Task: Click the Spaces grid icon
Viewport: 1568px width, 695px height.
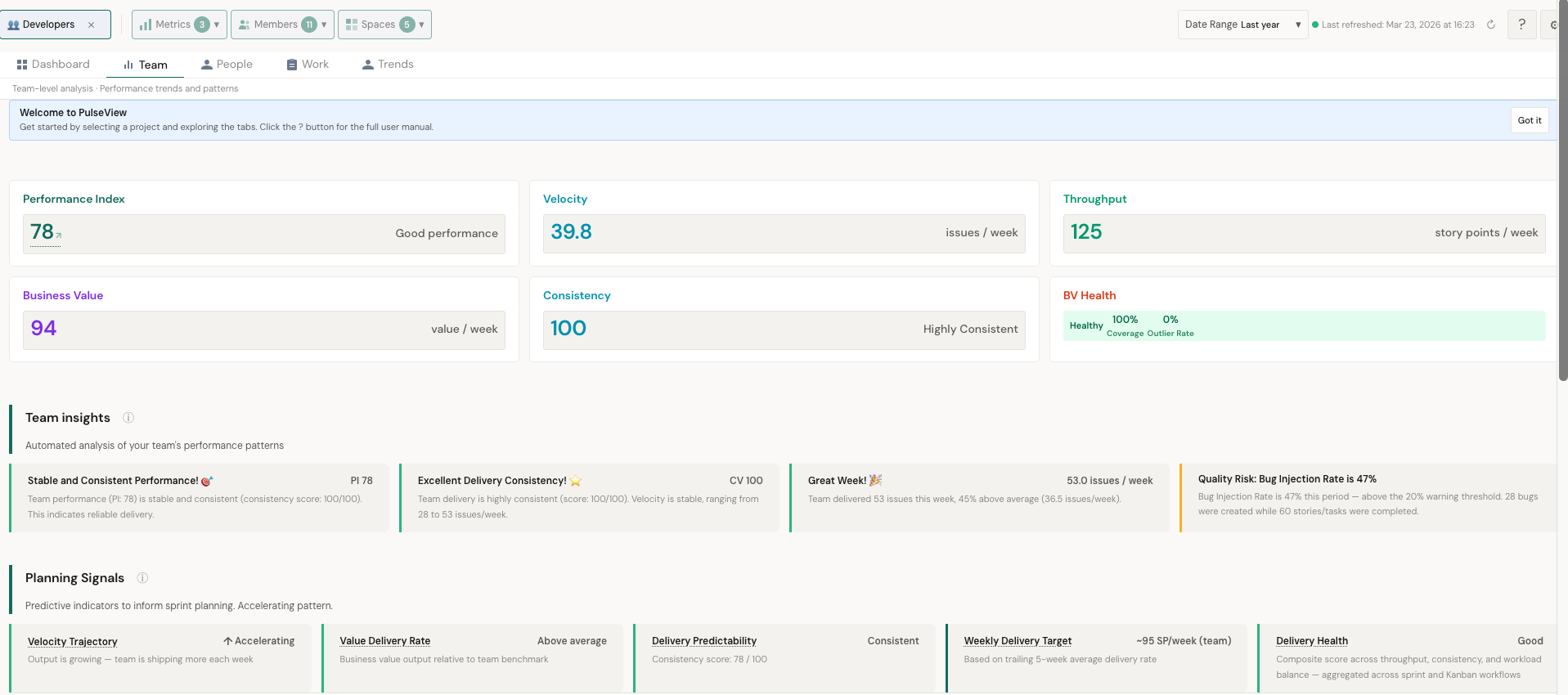Action: (x=352, y=25)
